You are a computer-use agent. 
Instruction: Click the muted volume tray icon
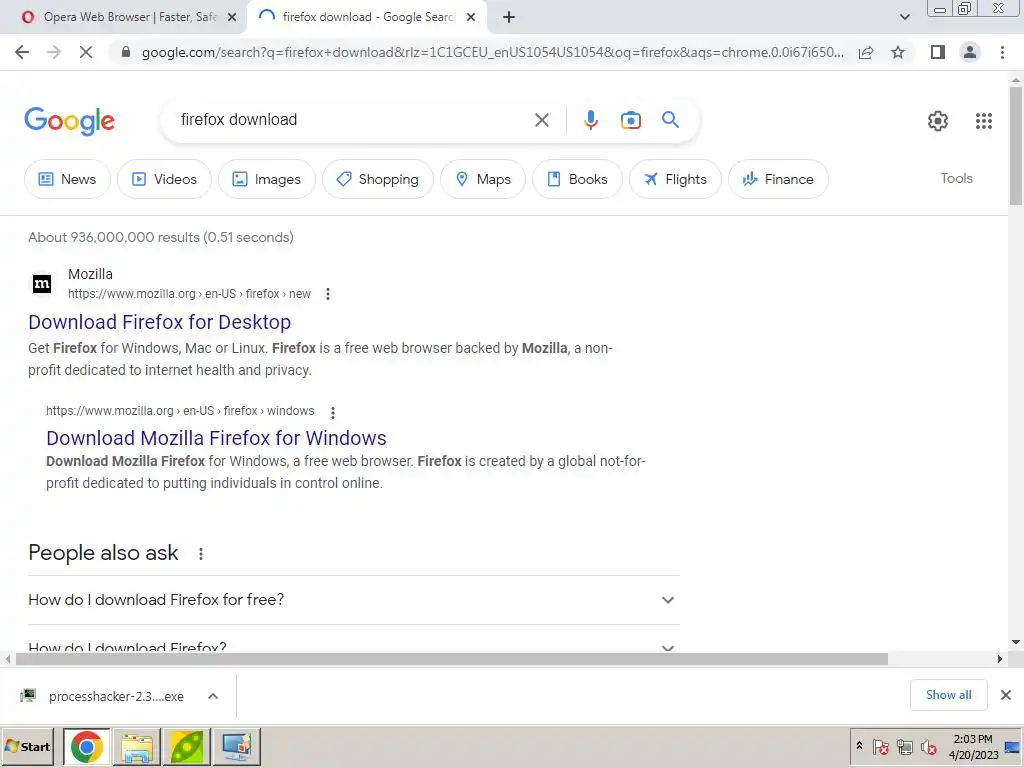click(x=928, y=746)
